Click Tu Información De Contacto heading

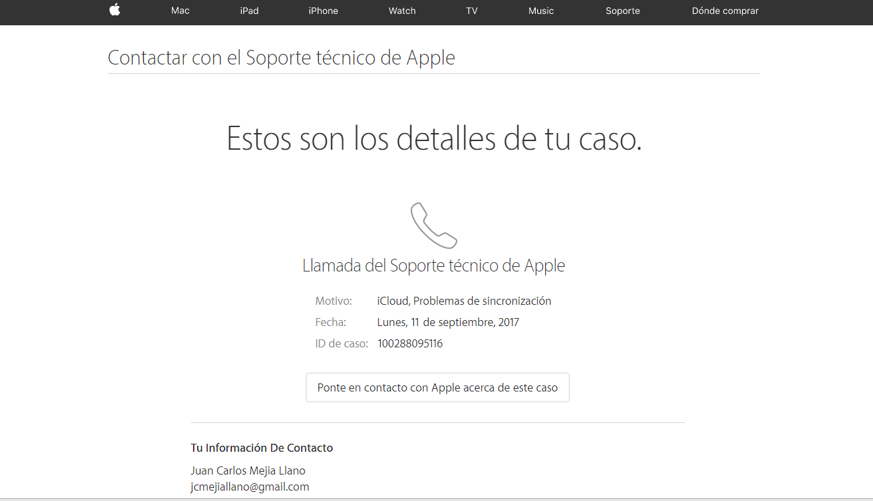pos(262,448)
